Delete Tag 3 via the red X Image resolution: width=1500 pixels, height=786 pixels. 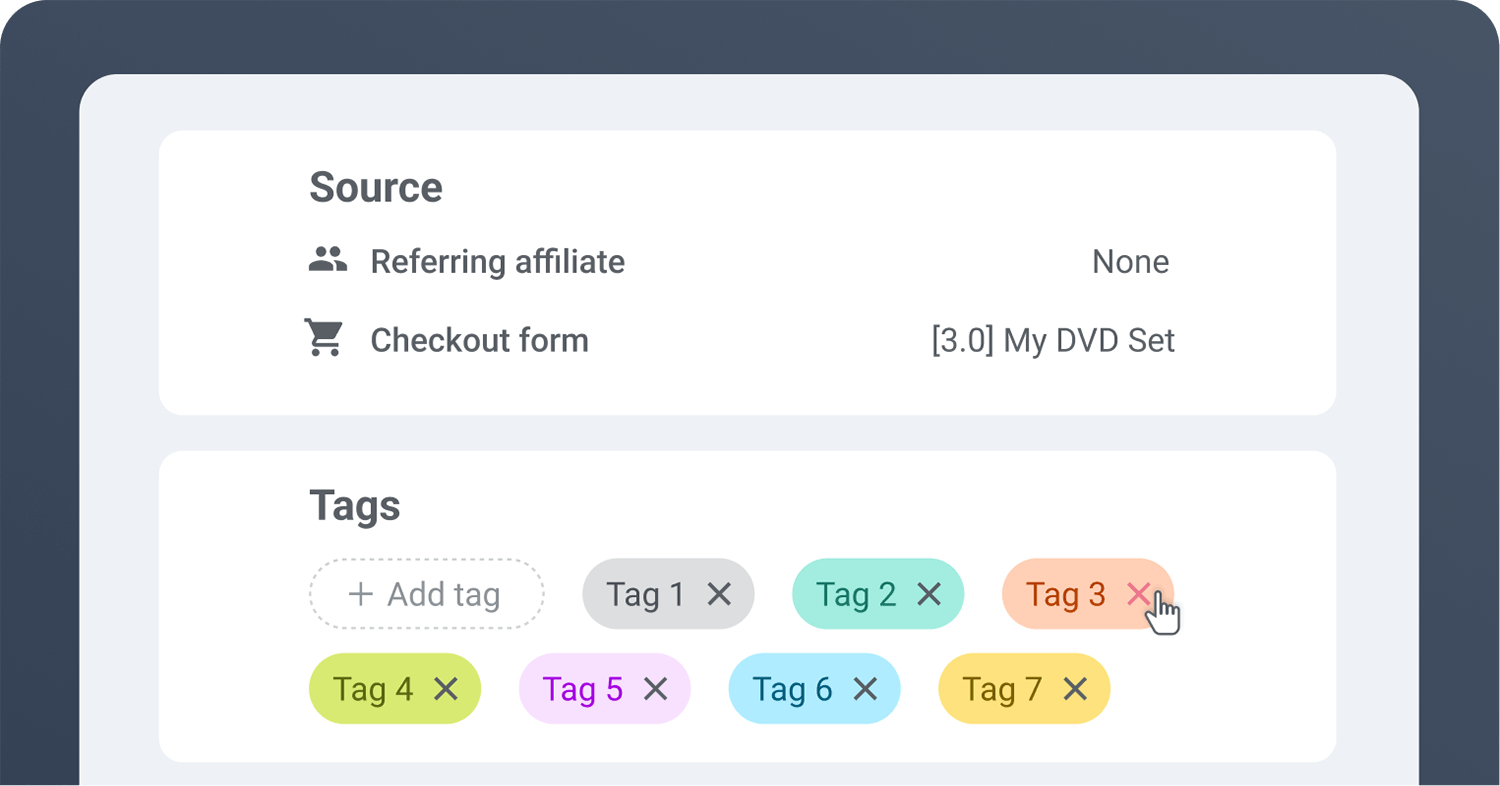tap(1138, 594)
